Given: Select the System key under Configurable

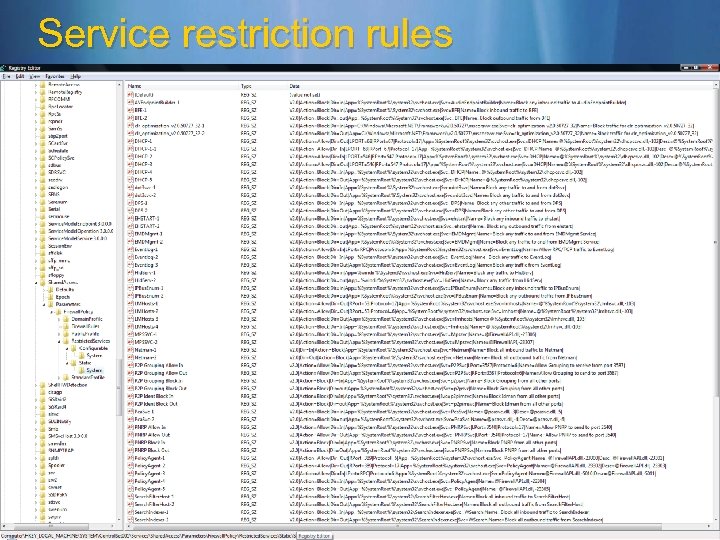Looking at the screenshot, I should point(94,355).
